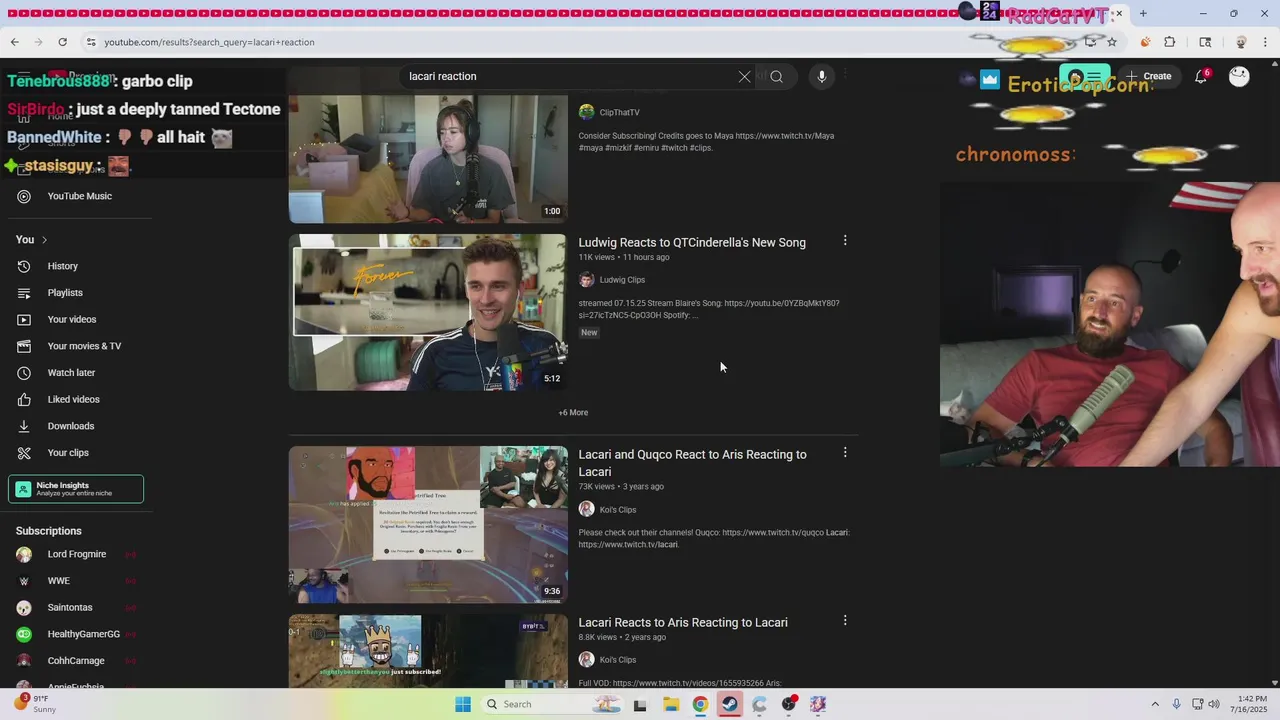Click the Your clips scissors icon
Image resolution: width=1280 pixels, height=720 pixels.
point(24,453)
